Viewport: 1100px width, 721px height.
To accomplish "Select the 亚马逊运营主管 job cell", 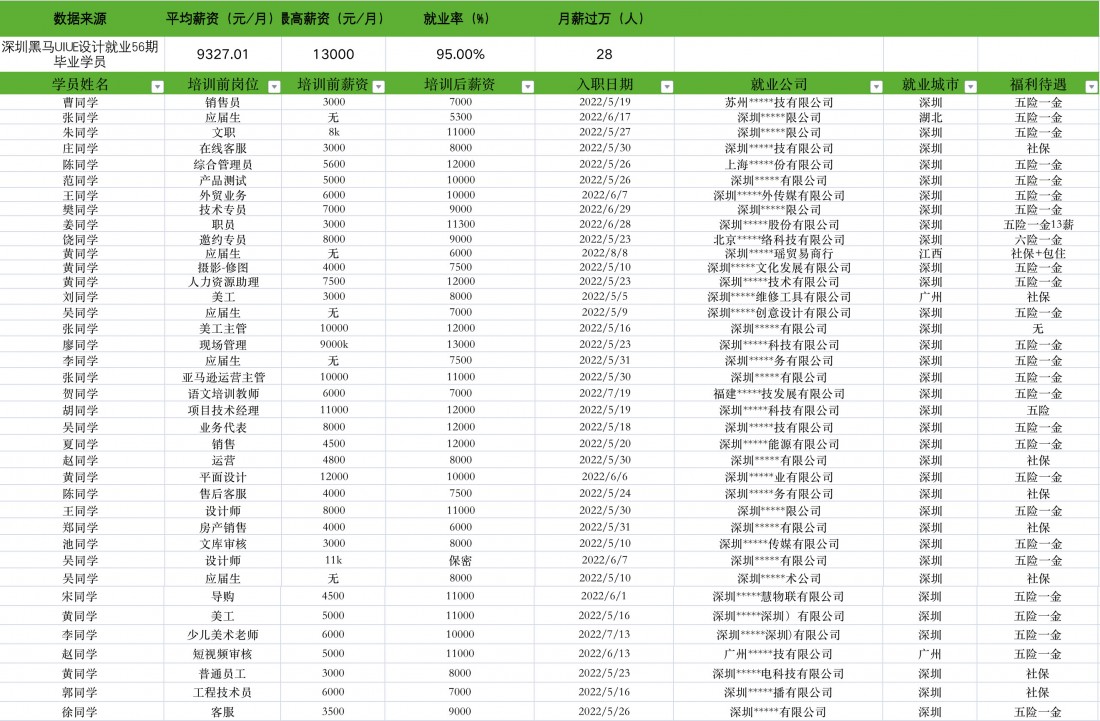I will point(223,377).
